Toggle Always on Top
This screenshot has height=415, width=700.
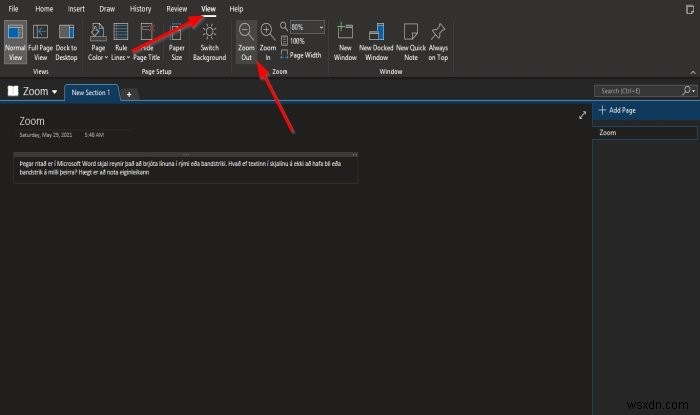[438, 42]
